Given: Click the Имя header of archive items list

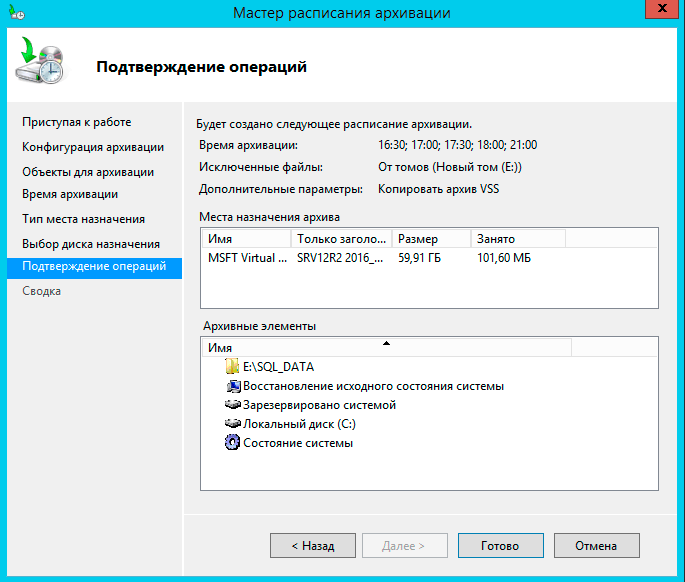Looking at the screenshot, I should point(387,348).
